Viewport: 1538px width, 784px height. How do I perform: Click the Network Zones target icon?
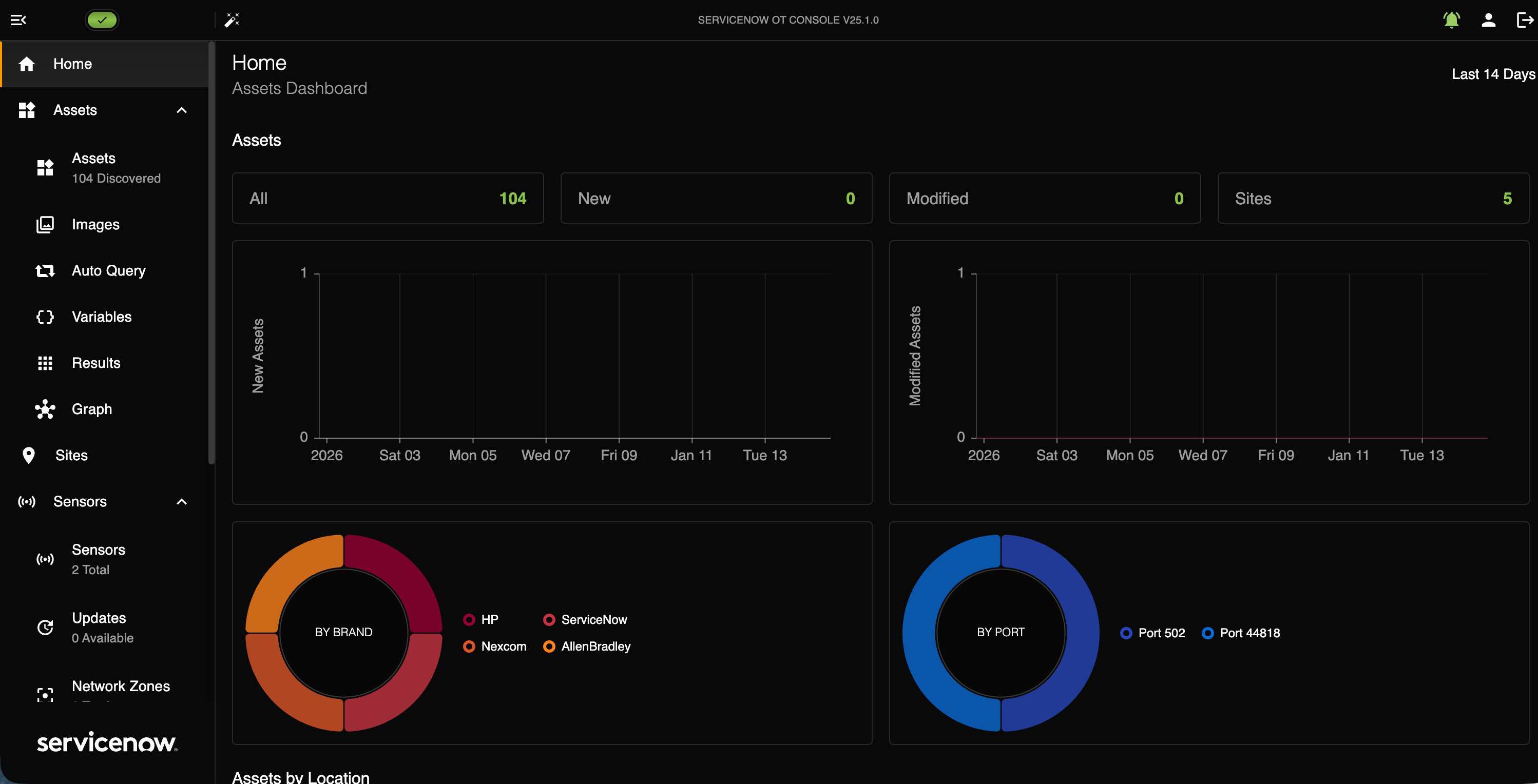click(x=45, y=695)
